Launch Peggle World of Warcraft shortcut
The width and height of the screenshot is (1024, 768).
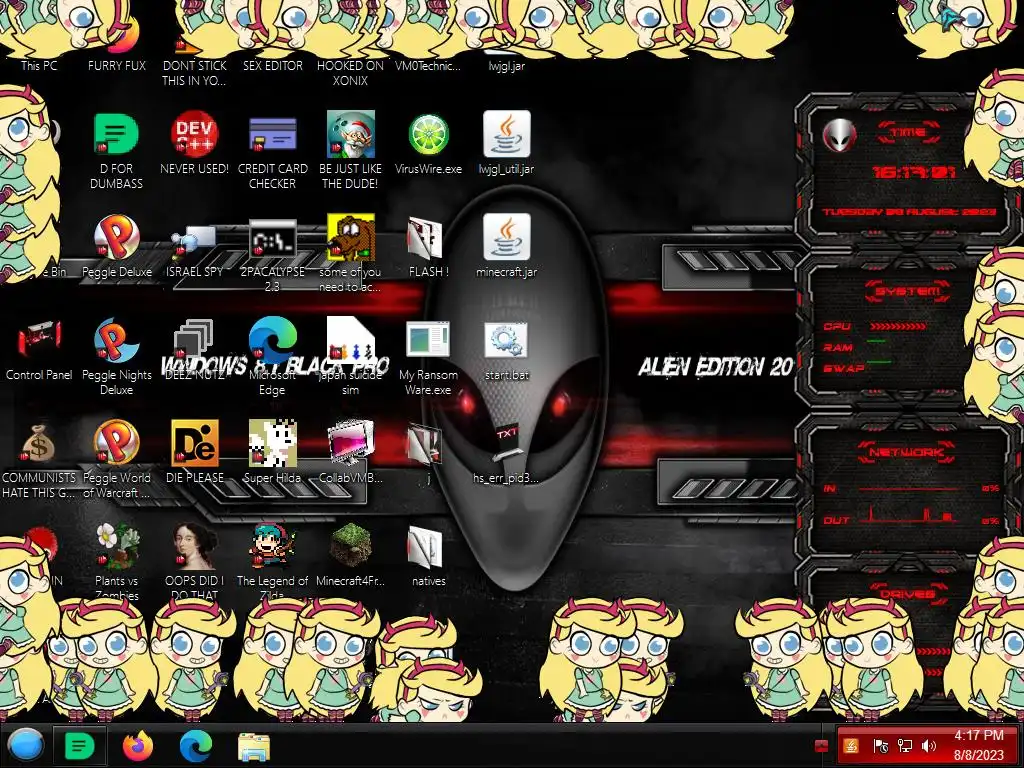click(116, 443)
